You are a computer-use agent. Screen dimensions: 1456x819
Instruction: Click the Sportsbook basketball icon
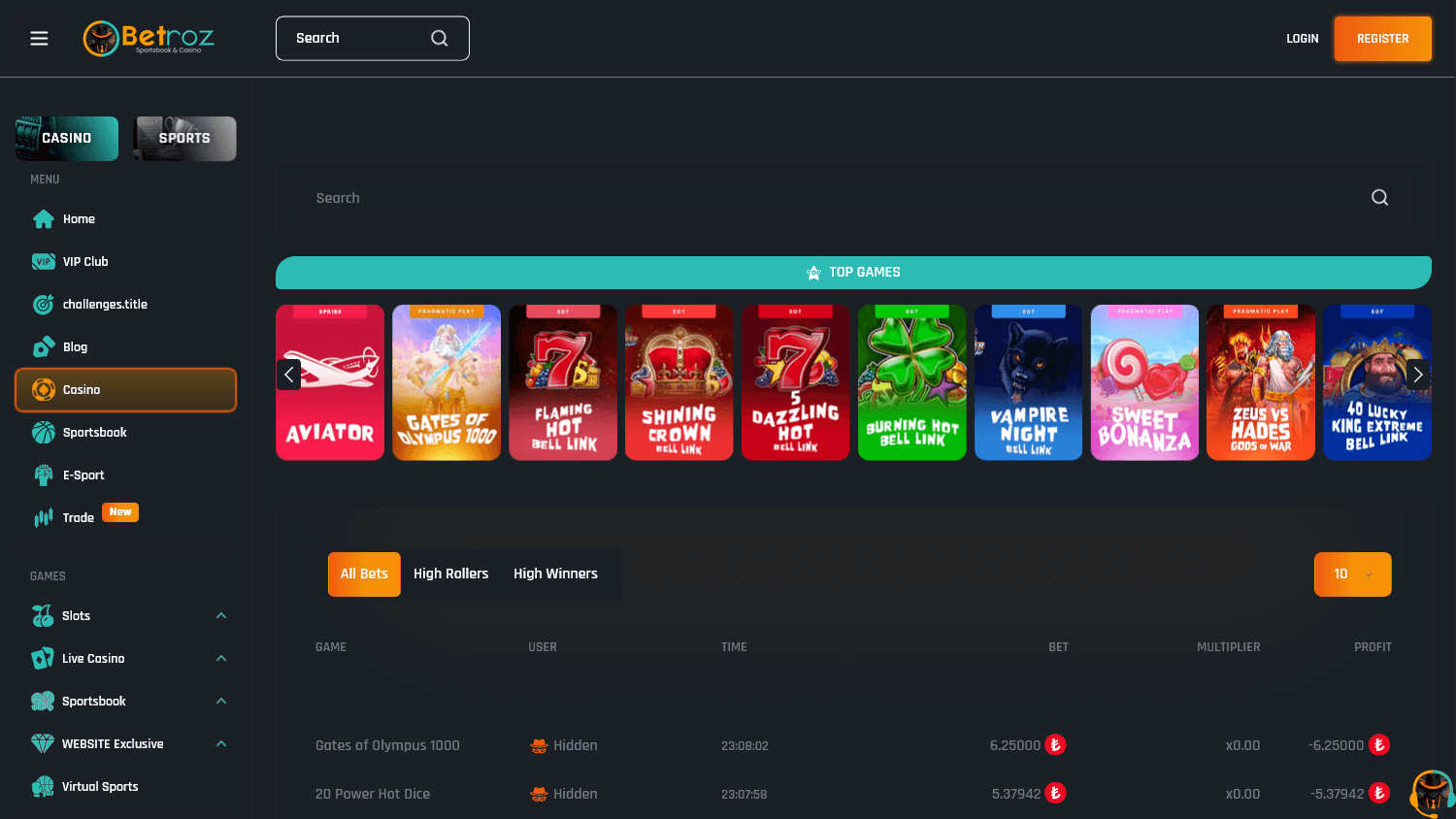tap(44, 433)
